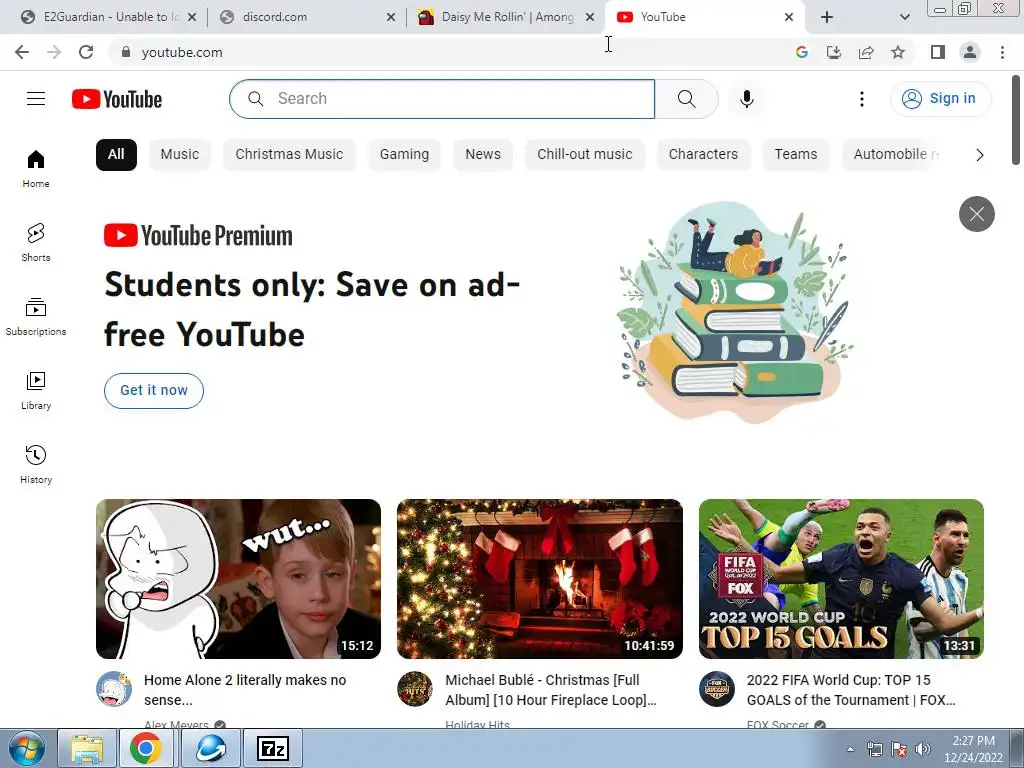Go to Home in sidebar
This screenshot has height=768, width=1024.
click(36, 168)
